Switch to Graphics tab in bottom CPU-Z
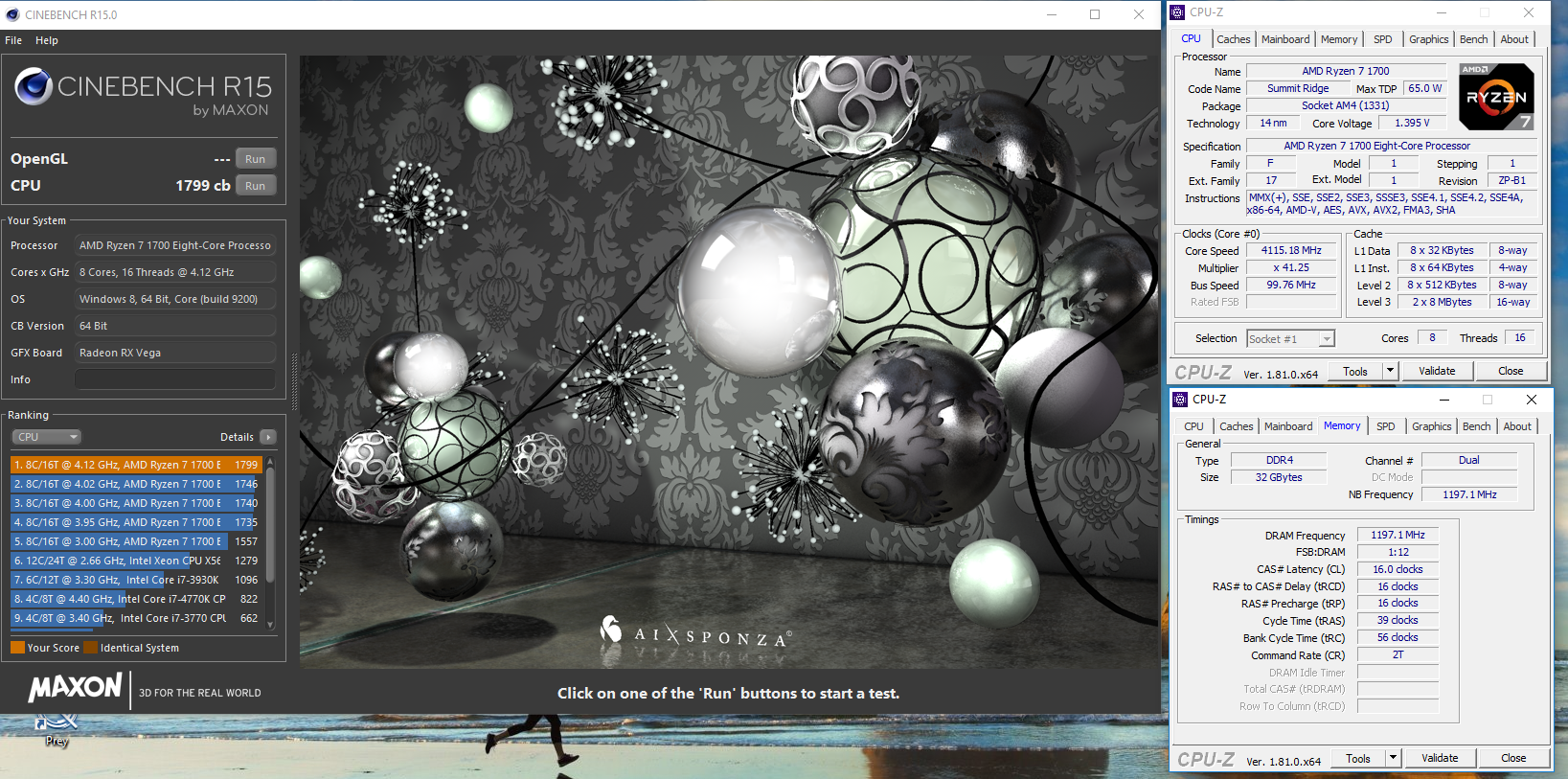Image resolution: width=1568 pixels, height=779 pixels. click(1432, 426)
